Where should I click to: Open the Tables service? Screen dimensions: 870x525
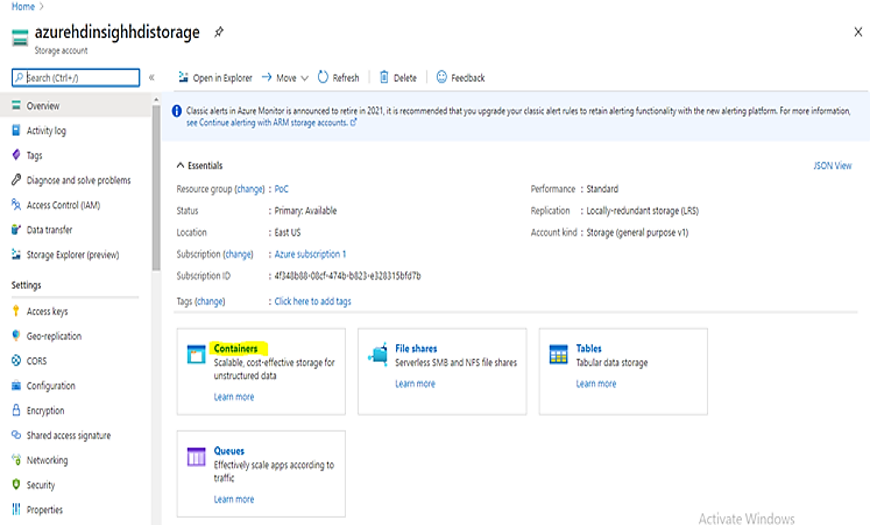coord(589,349)
